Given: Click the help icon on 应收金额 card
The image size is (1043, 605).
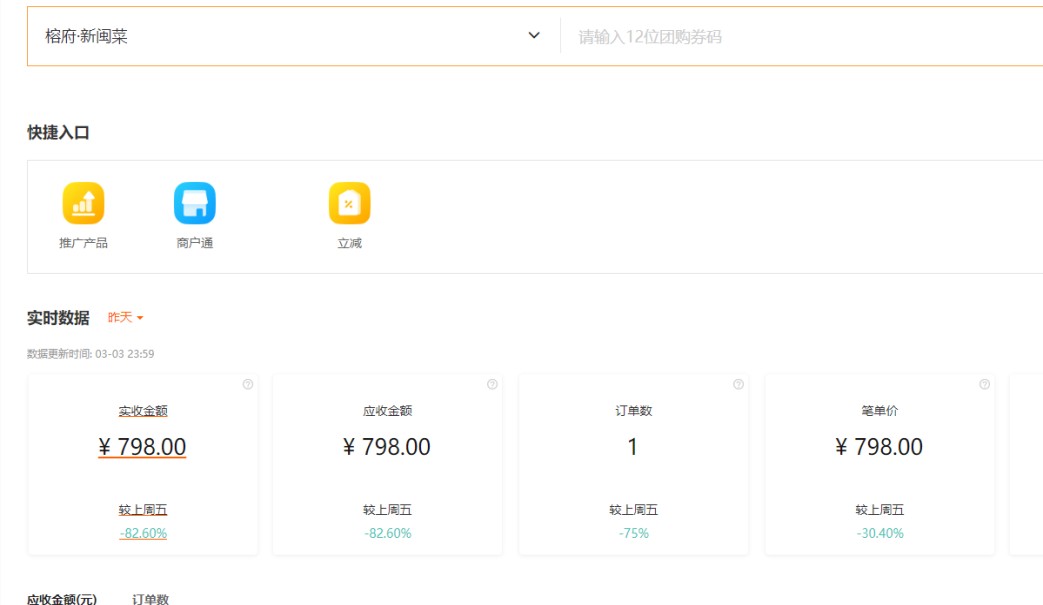Looking at the screenshot, I should click(492, 384).
